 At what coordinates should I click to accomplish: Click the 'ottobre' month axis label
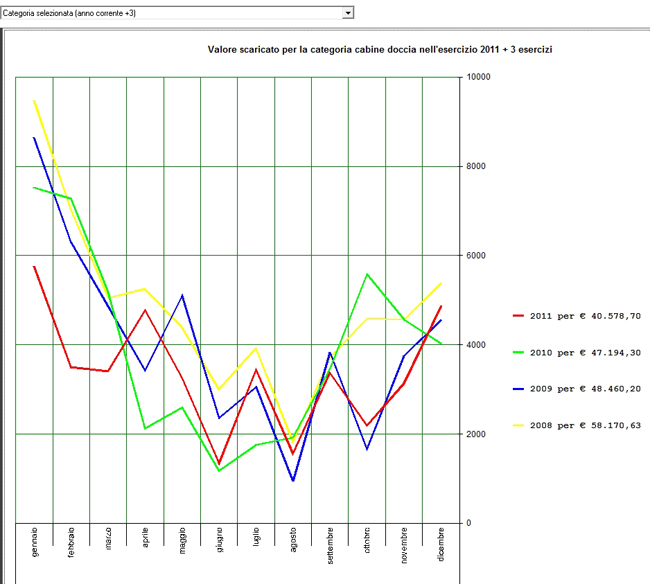click(367, 540)
